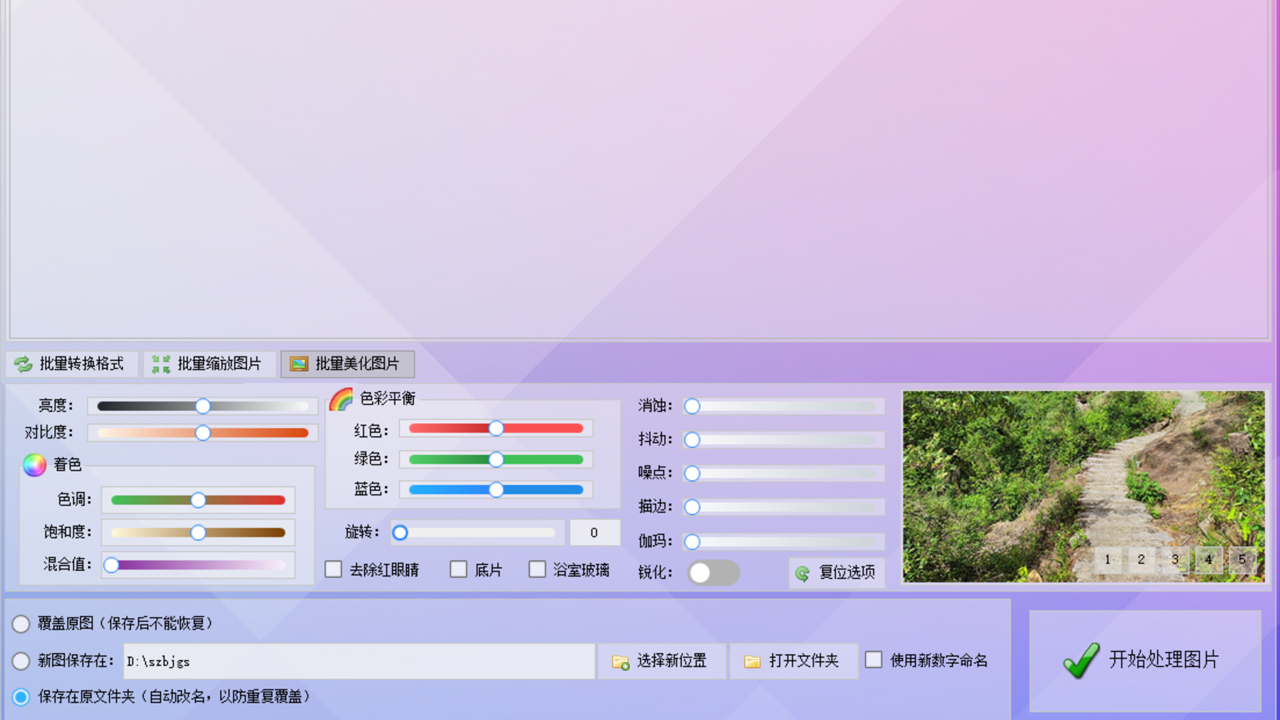The image size is (1280, 720).
Task: Click the 亮度 brightness slider handle
Action: [x=203, y=406]
